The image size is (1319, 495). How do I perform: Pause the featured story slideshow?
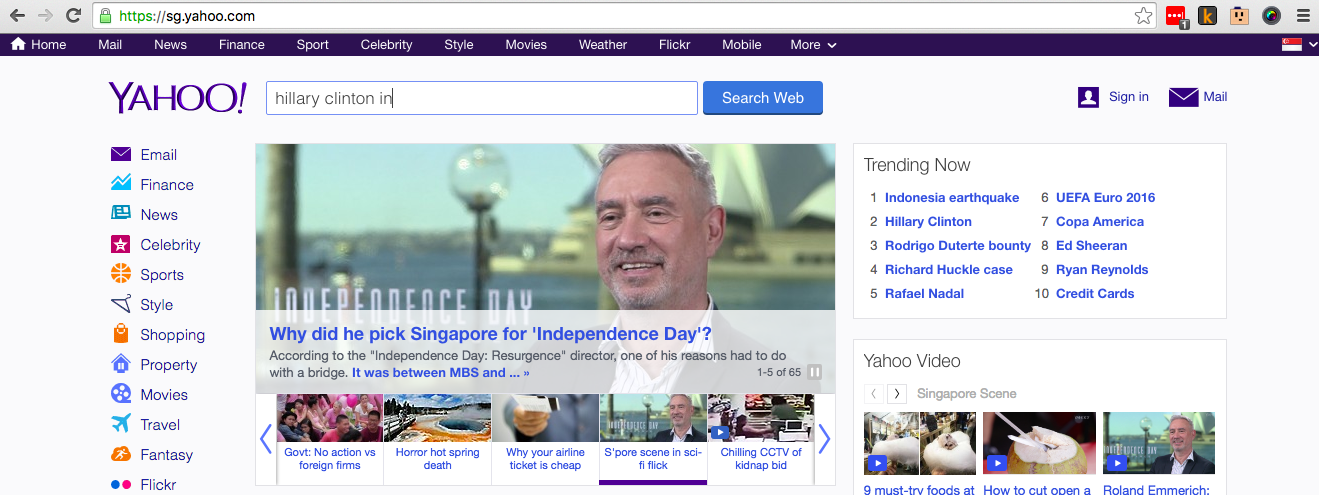point(815,372)
